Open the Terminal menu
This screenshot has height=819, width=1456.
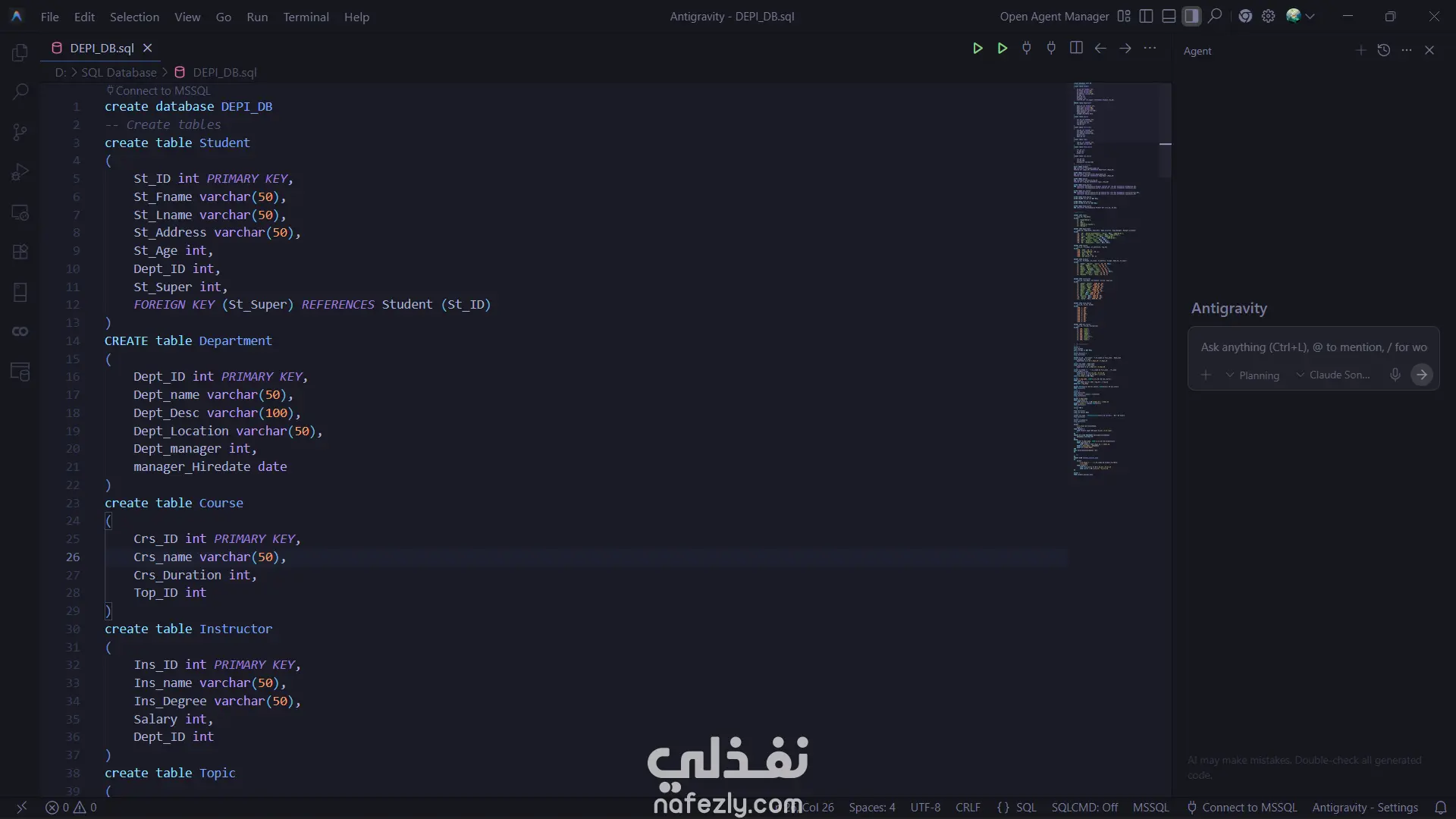coord(306,17)
